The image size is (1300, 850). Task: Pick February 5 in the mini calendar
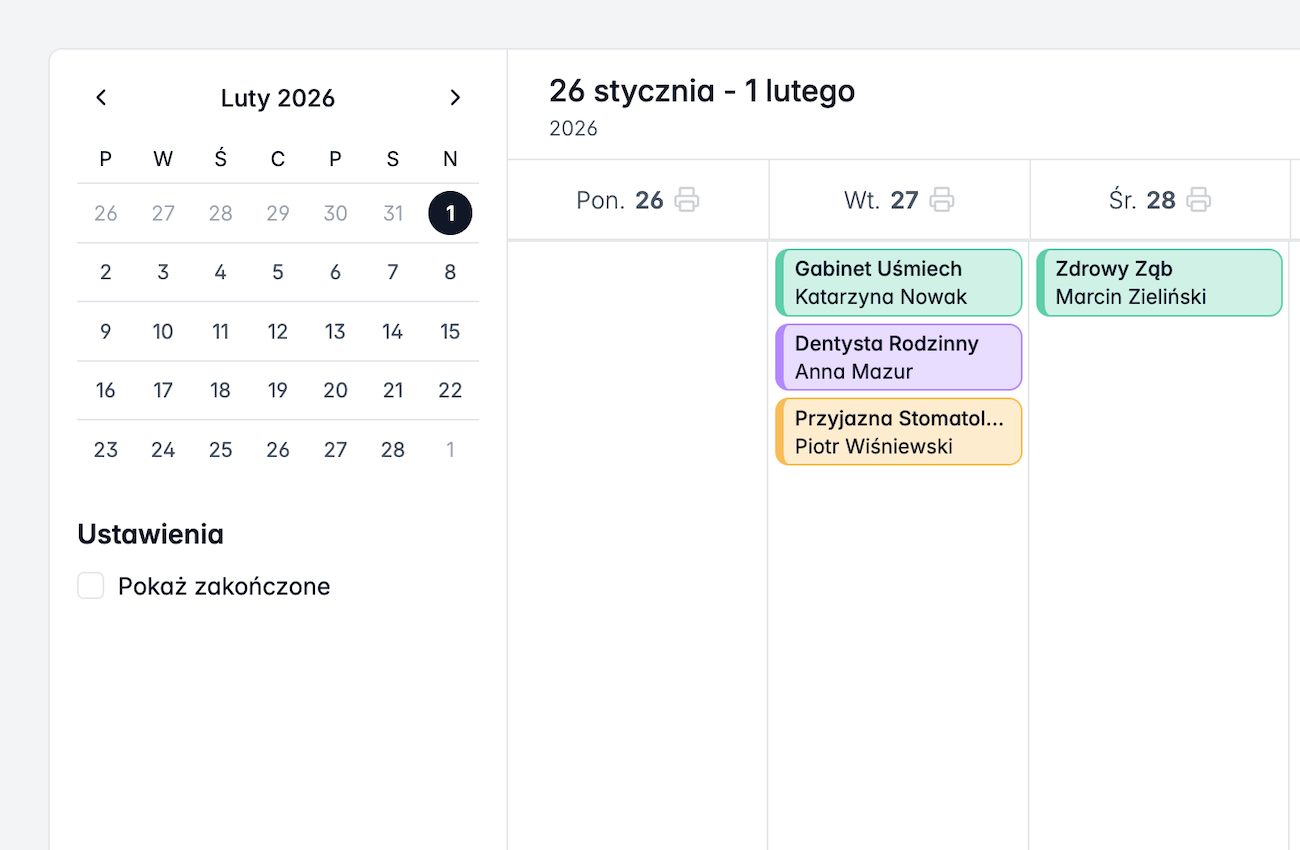[x=278, y=272]
